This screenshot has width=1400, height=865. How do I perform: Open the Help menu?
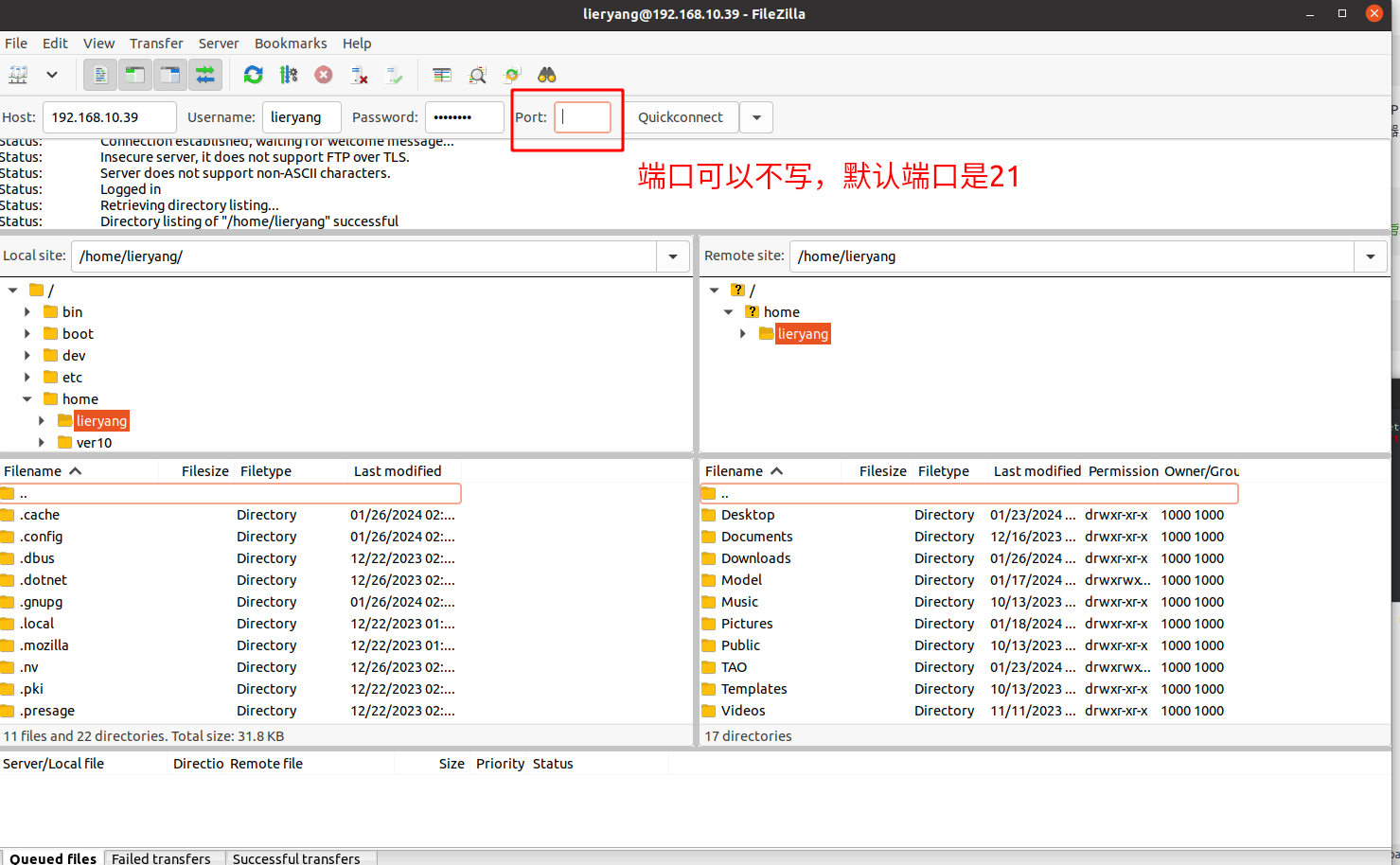pyautogui.click(x=357, y=44)
